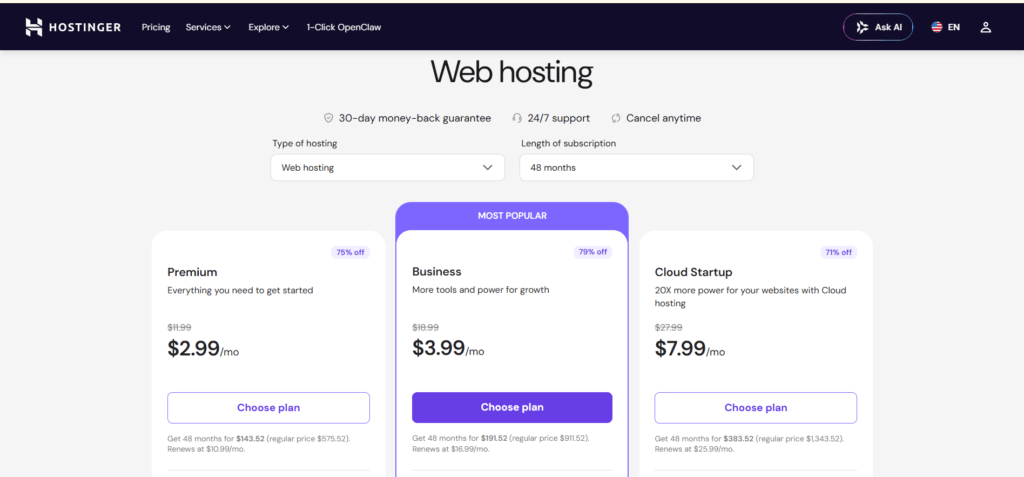Image resolution: width=1024 pixels, height=477 pixels.
Task: Click the 79% off badge
Action: [593, 252]
